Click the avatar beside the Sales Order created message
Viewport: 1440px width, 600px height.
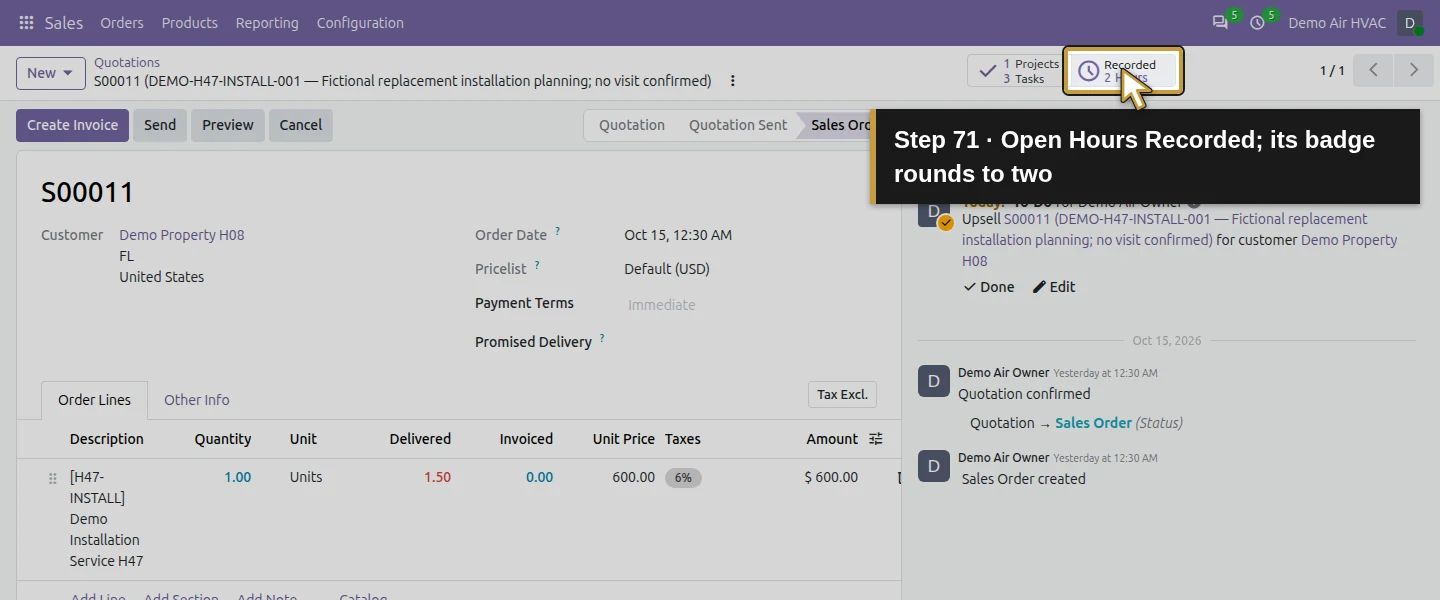coord(934,467)
